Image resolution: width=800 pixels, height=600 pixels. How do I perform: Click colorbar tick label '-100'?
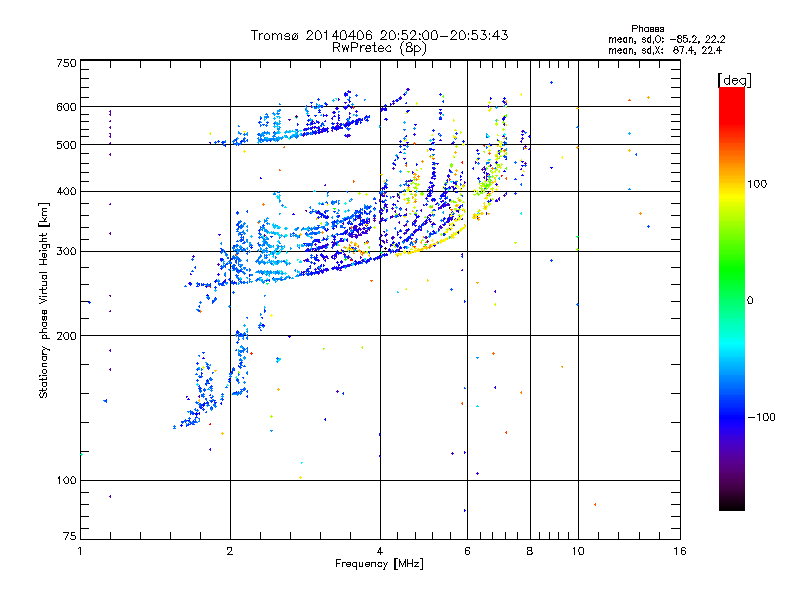pos(761,417)
